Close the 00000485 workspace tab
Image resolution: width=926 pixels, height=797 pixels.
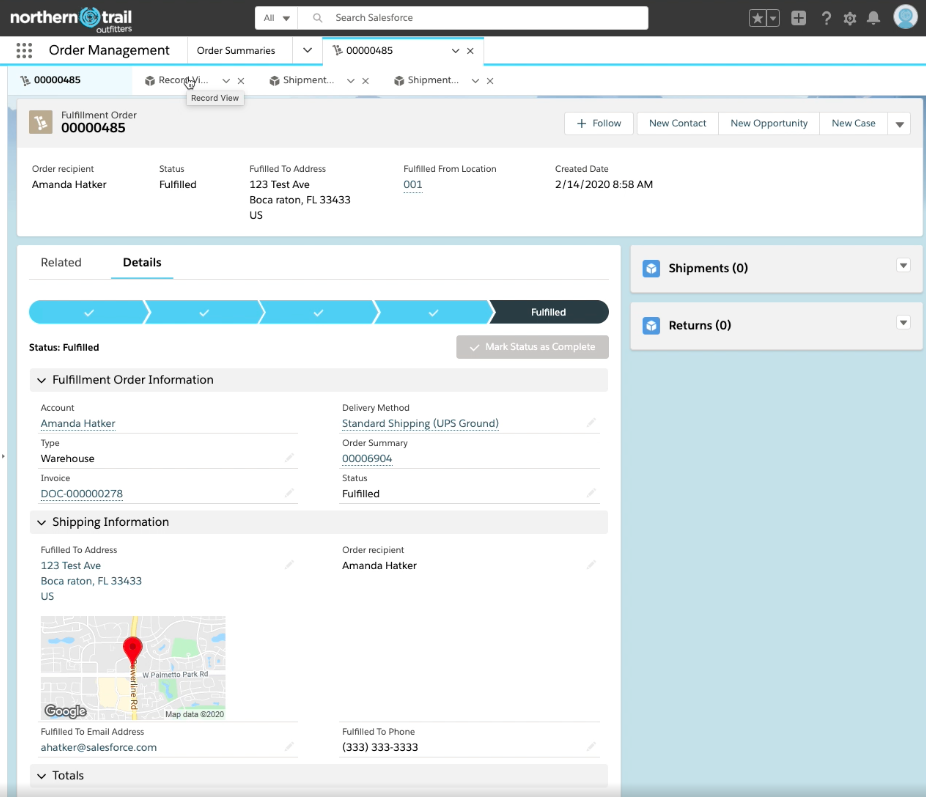click(x=470, y=51)
